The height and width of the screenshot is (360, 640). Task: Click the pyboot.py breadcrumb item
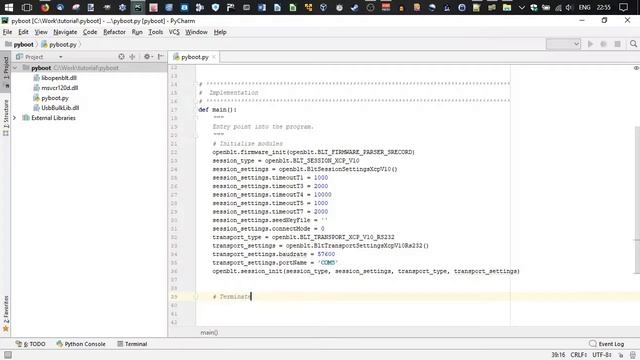click(59, 44)
